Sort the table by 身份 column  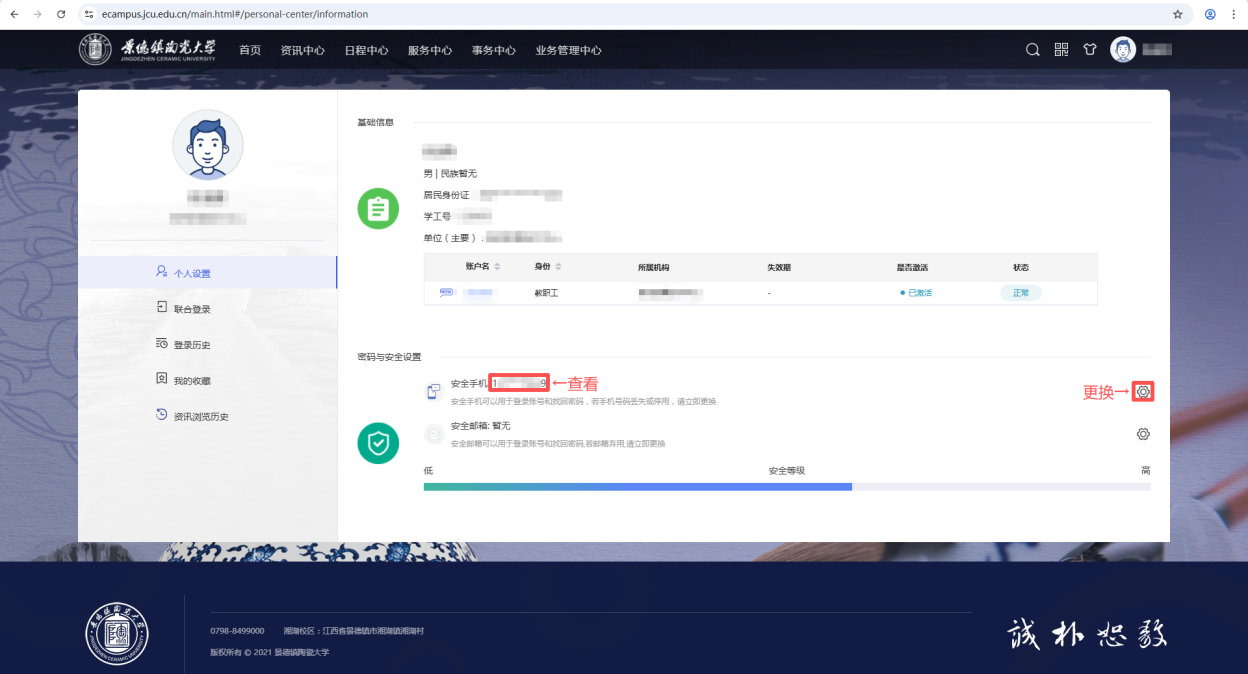point(558,267)
